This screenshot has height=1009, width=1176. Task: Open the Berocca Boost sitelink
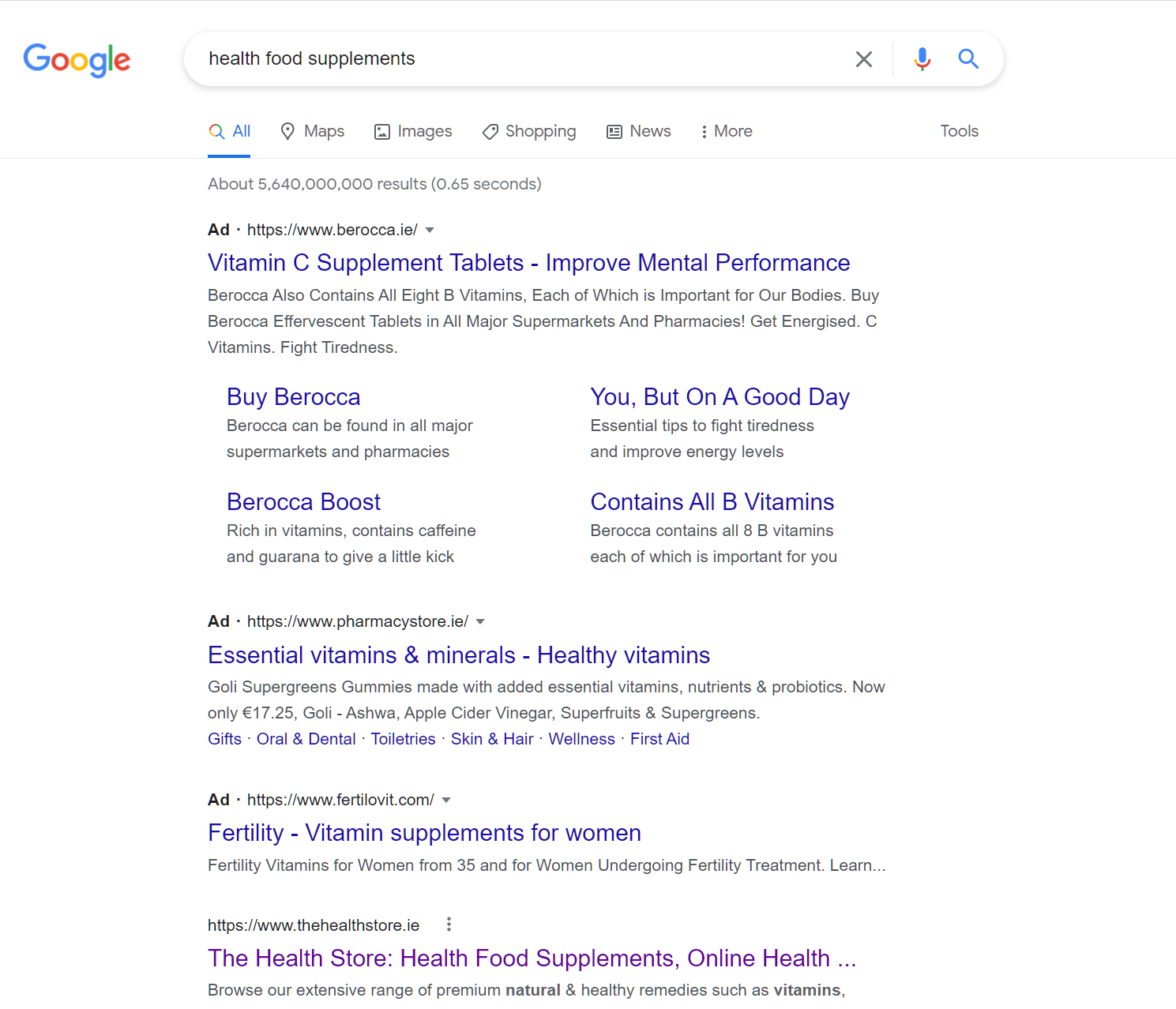pos(304,502)
